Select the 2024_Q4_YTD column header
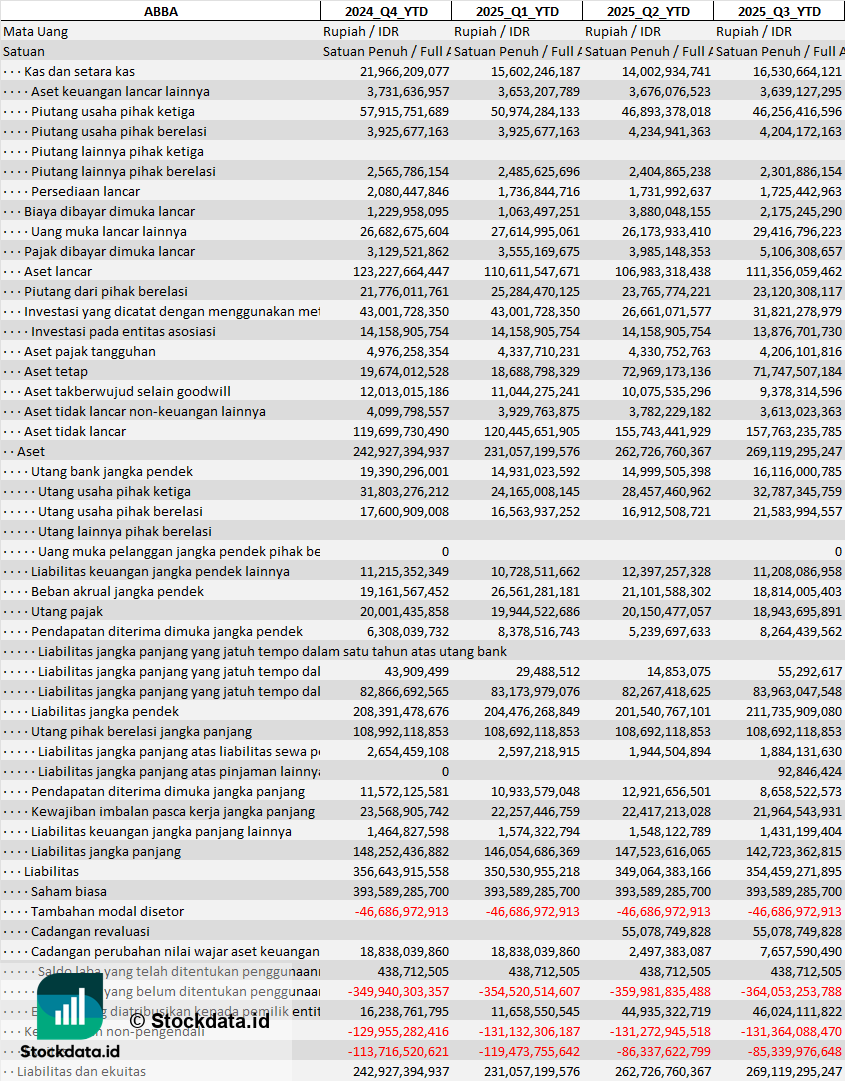 click(x=385, y=11)
